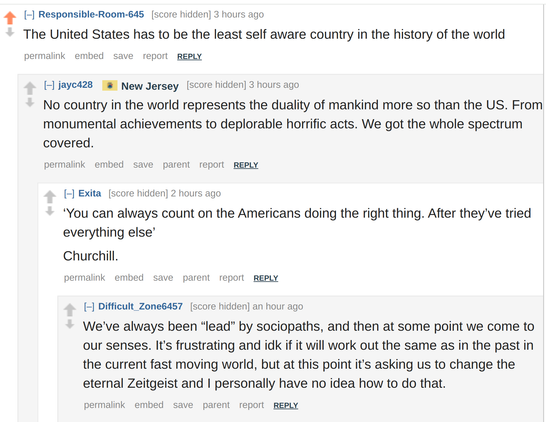Collapse jayc428's comment with [–]
Screen dimensions: 546x422
pyautogui.click(x=49, y=85)
